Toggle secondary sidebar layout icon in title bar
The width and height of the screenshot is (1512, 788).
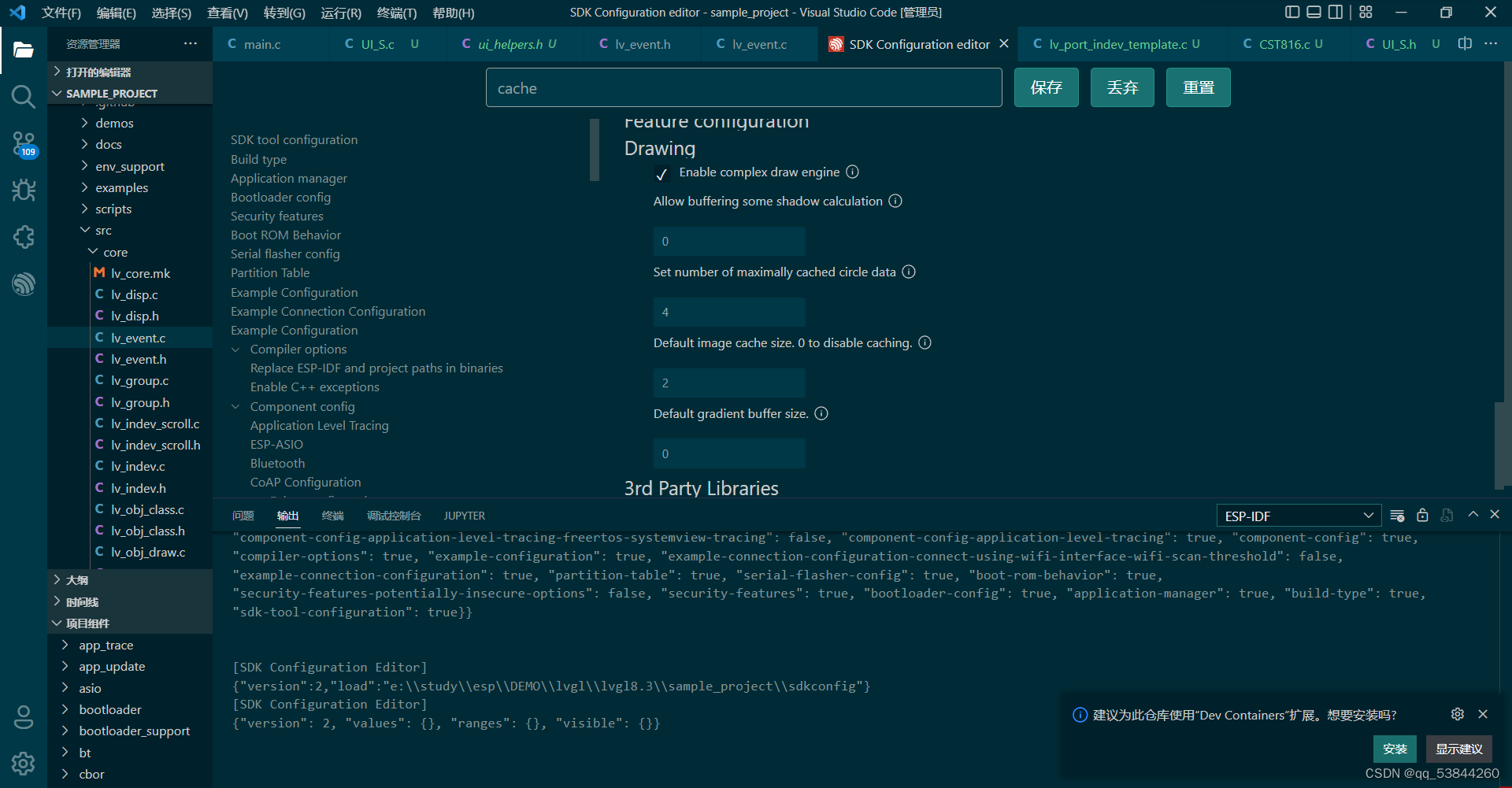1336,12
